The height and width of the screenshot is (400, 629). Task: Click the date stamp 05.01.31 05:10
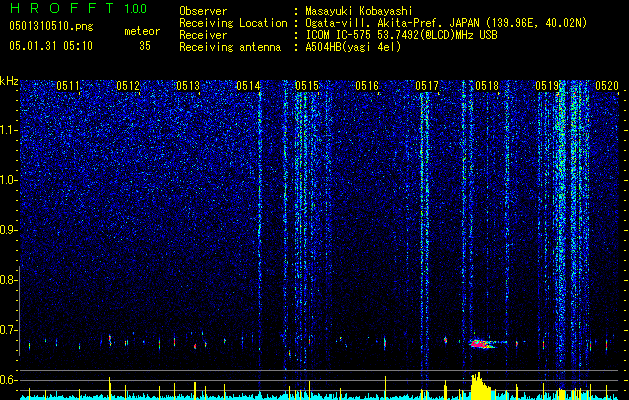(x=51, y=46)
